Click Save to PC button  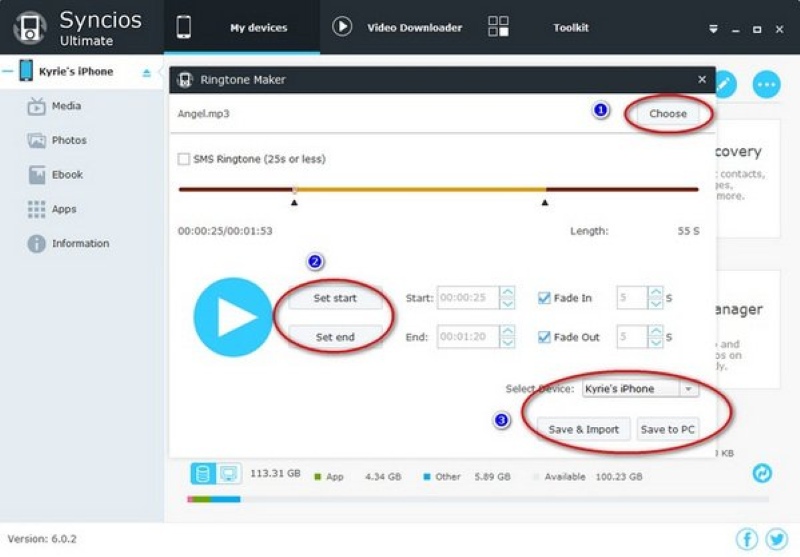[x=667, y=429]
